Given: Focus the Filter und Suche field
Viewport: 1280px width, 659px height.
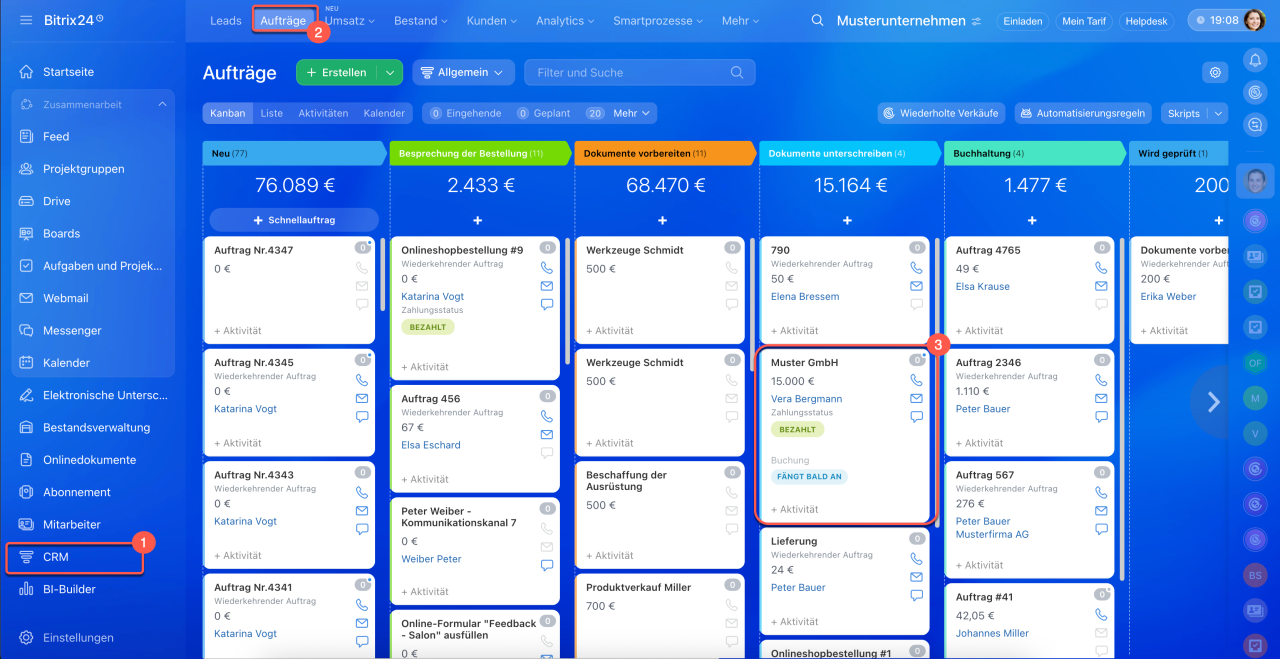Looking at the screenshot, I should [640, 72].
